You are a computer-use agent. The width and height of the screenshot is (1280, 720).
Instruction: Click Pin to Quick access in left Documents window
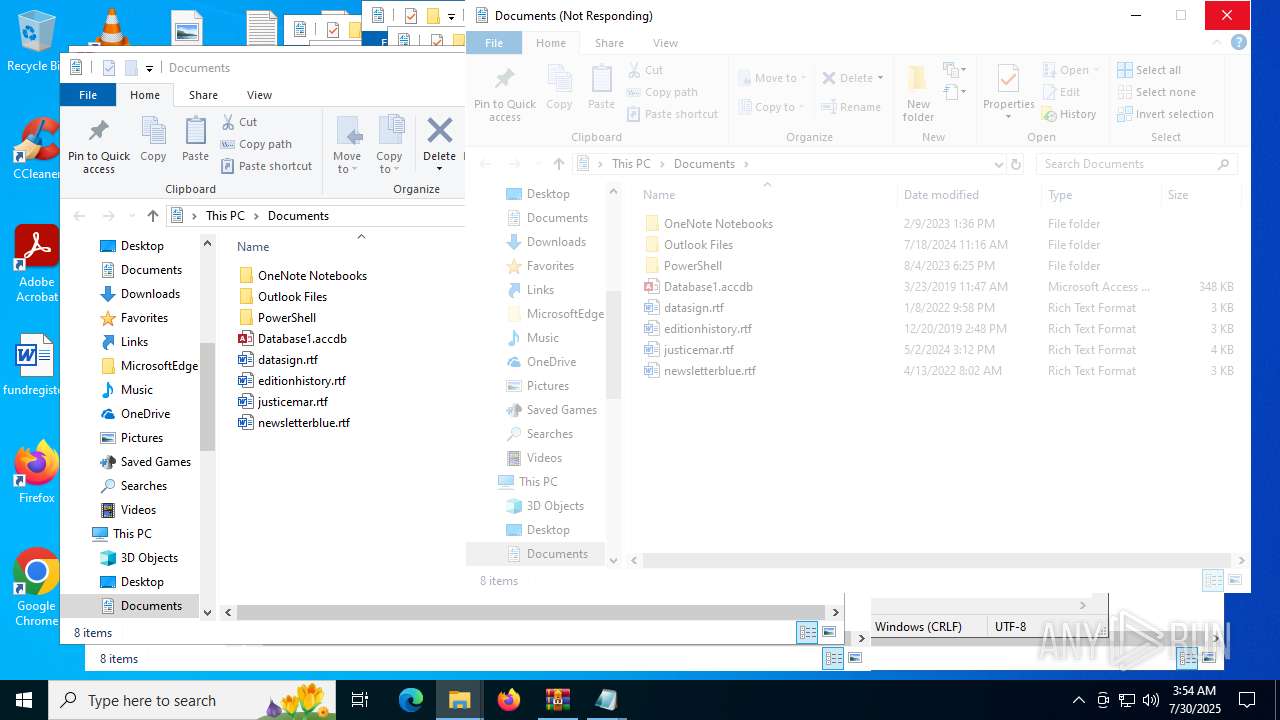coord(99,147)
